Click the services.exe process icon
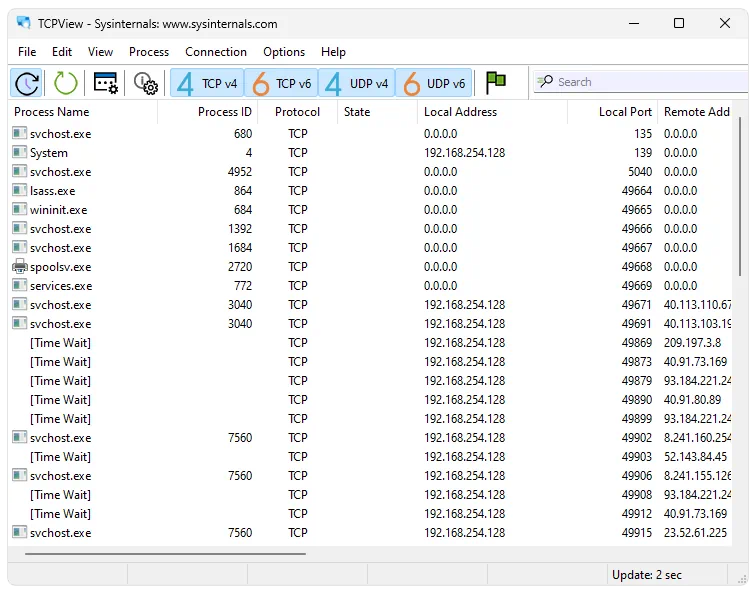 (19, 285)
